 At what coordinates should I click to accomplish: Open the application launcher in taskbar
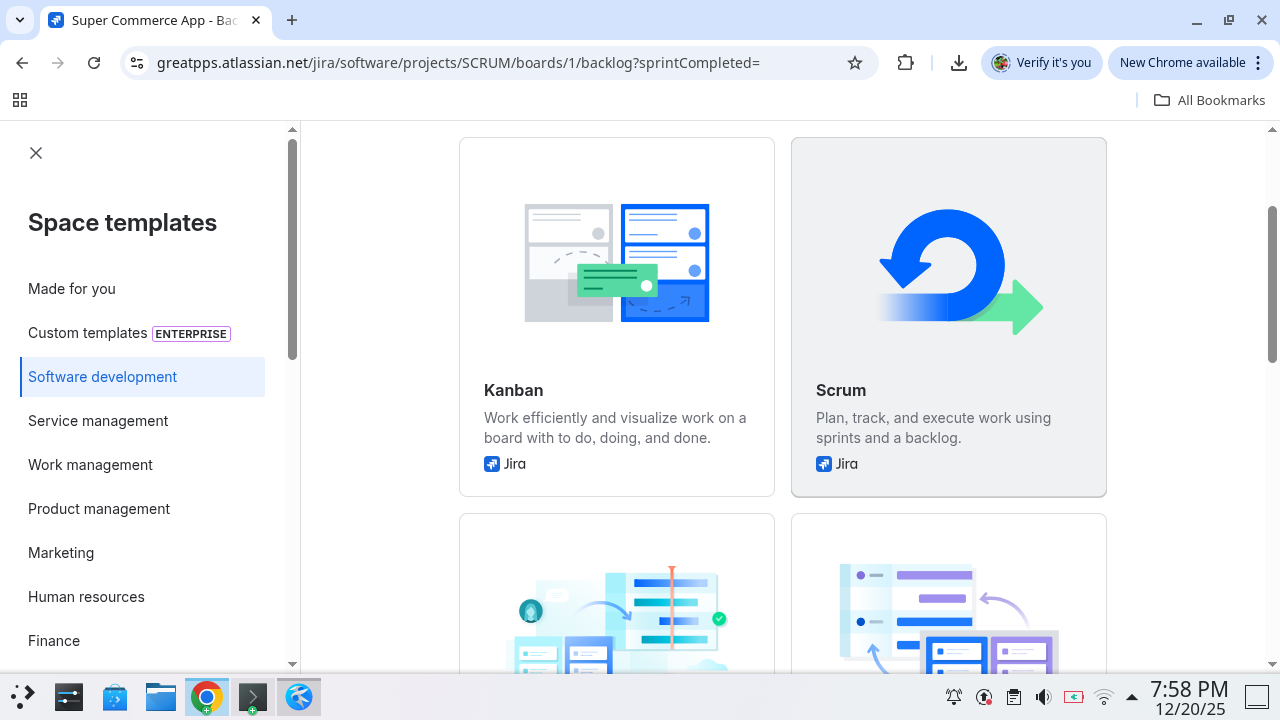23,696
